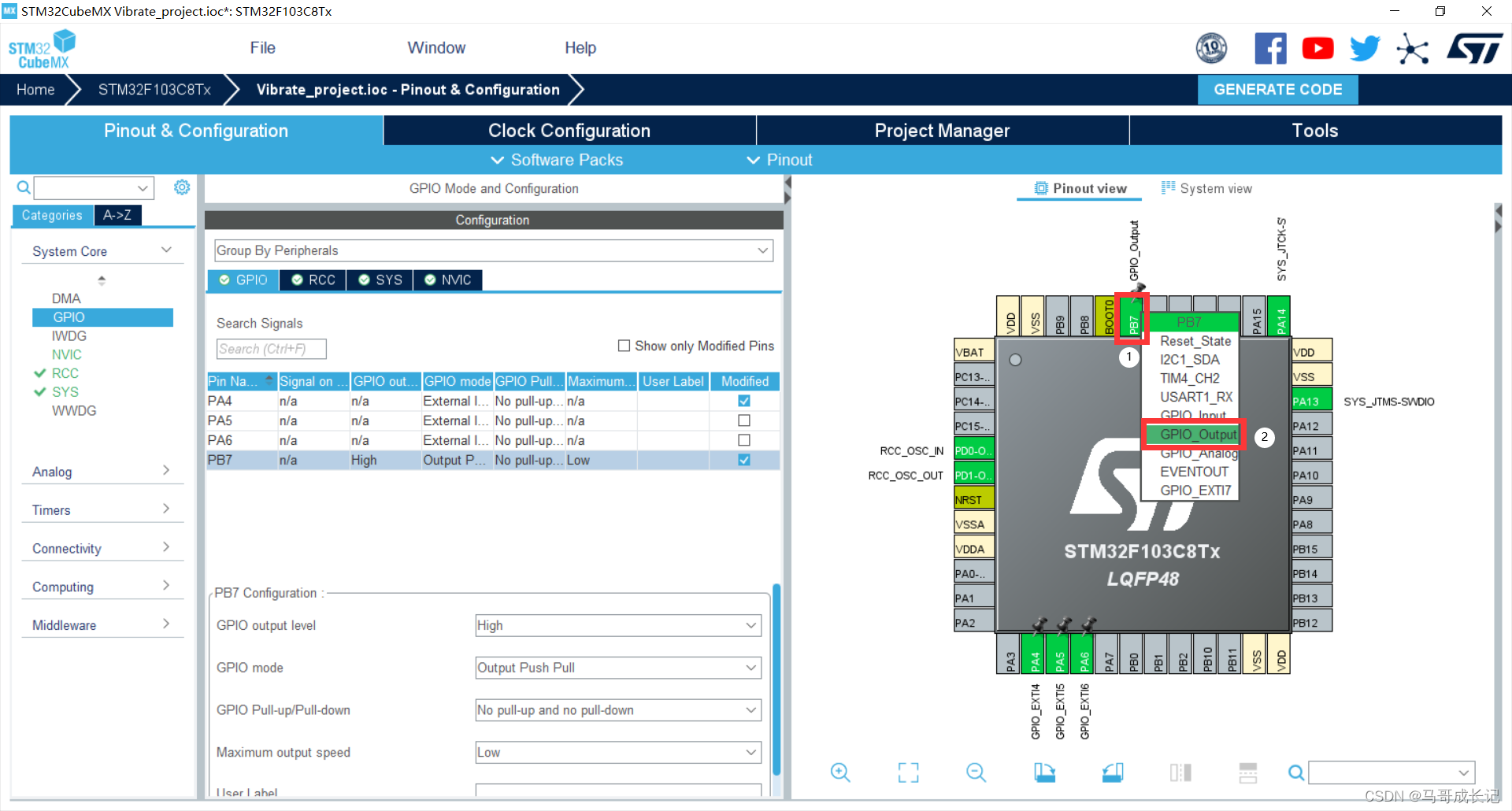Open the ST community network icon
Image resolution: width=1512 pixels, height=811 pixels.
click(1413, 49)
